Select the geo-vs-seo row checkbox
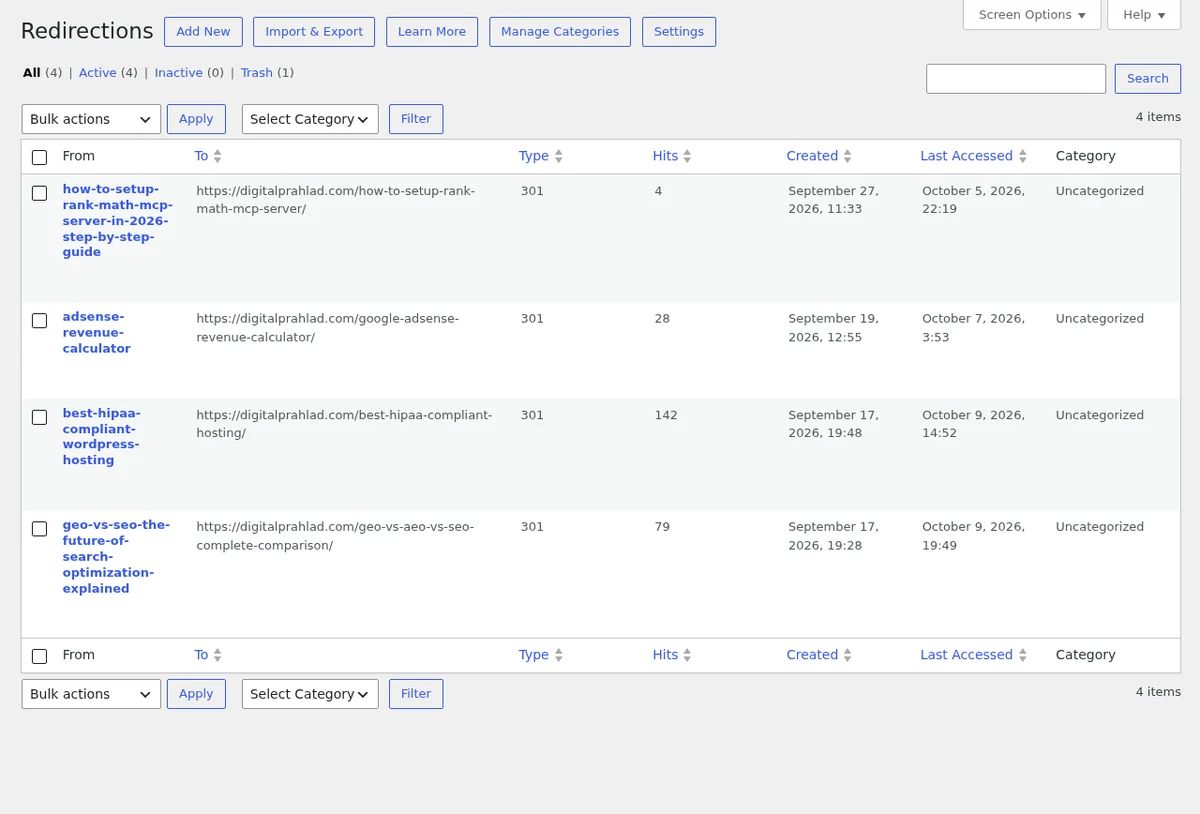 tap(40, 529)
